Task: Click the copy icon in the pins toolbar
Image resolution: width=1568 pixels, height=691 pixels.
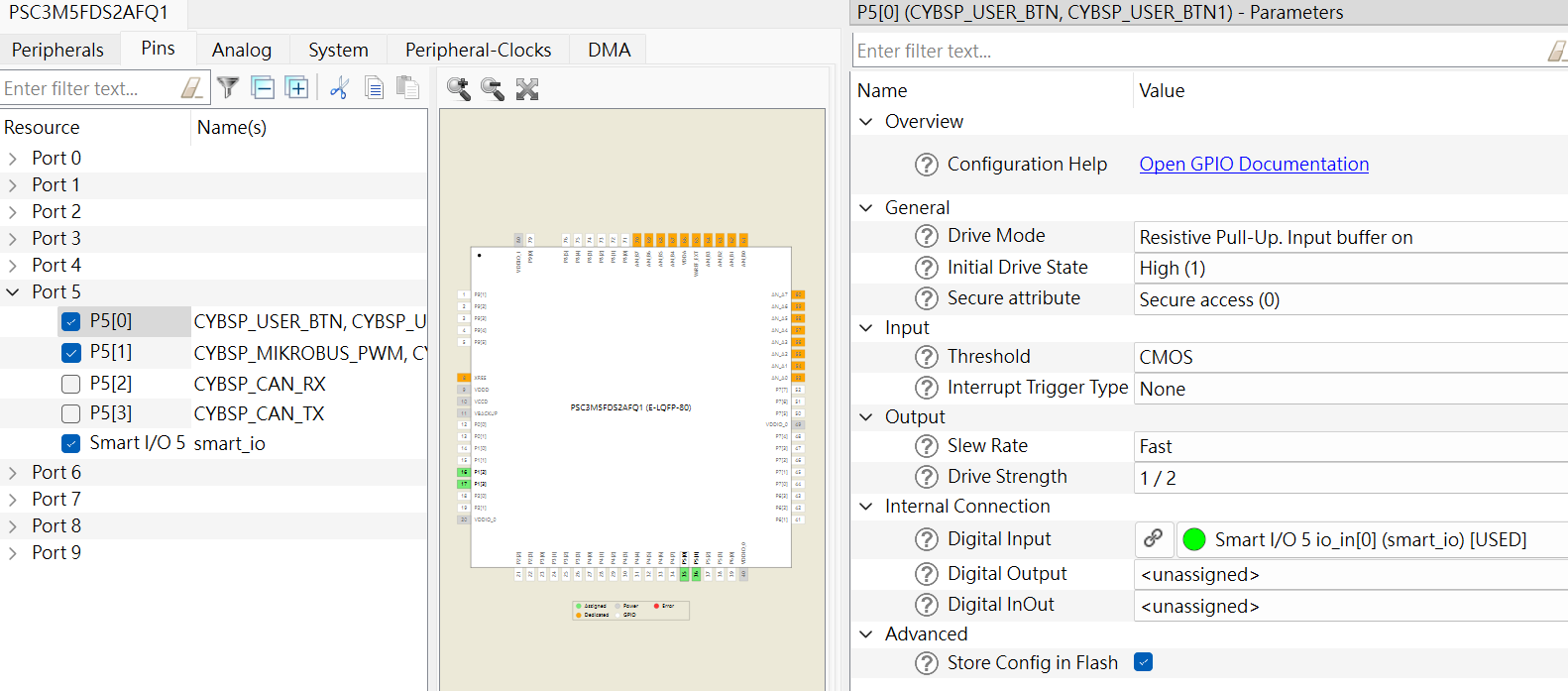Action: (x=374, y=88)
